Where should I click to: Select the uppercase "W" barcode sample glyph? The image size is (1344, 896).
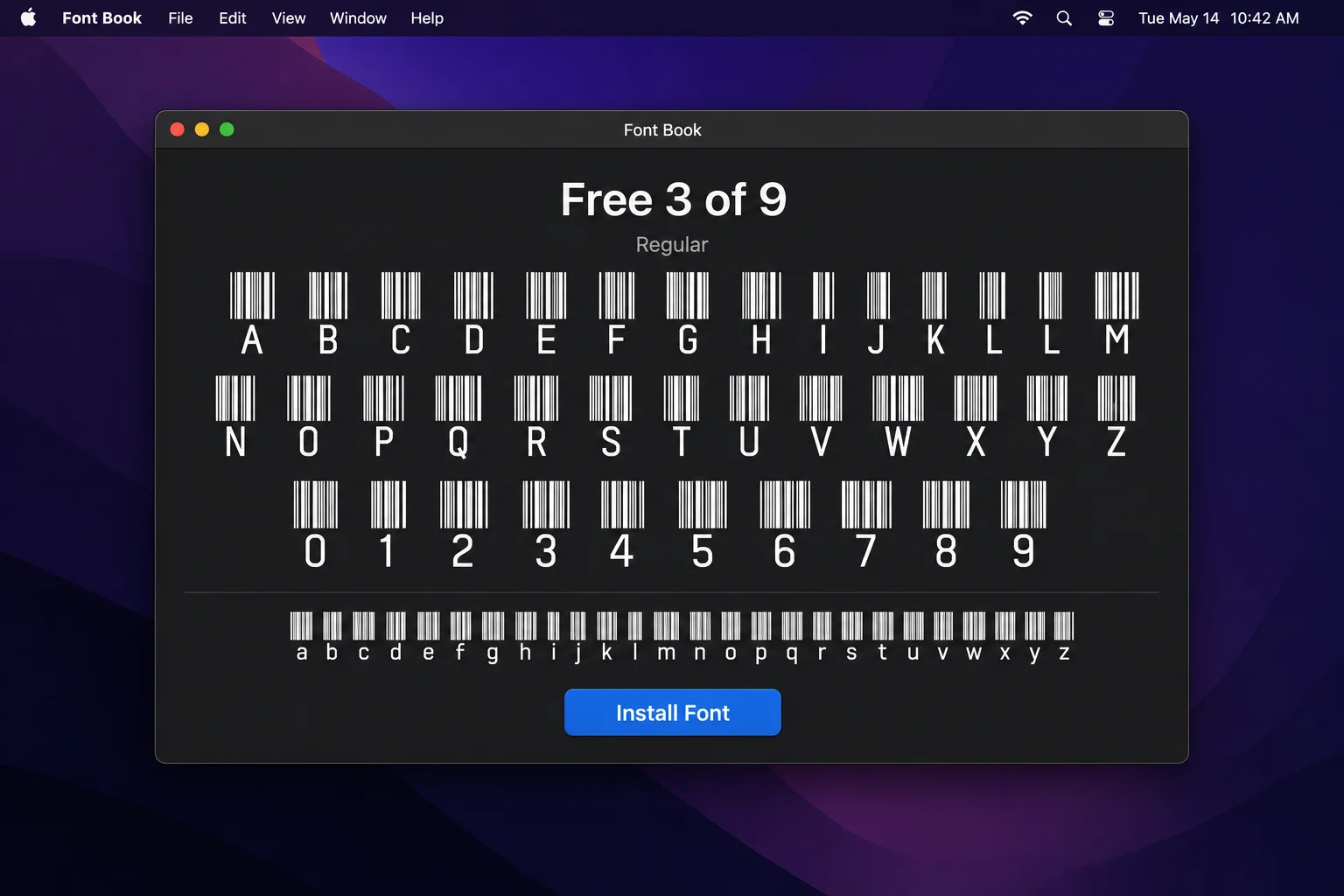[898, 416]
